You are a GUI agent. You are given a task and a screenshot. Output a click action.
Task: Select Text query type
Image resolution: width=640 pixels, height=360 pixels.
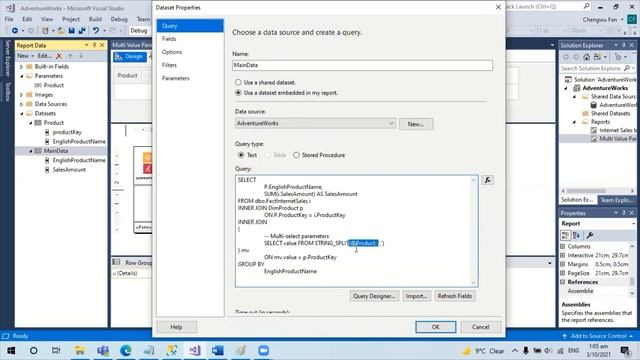point(241,155)
